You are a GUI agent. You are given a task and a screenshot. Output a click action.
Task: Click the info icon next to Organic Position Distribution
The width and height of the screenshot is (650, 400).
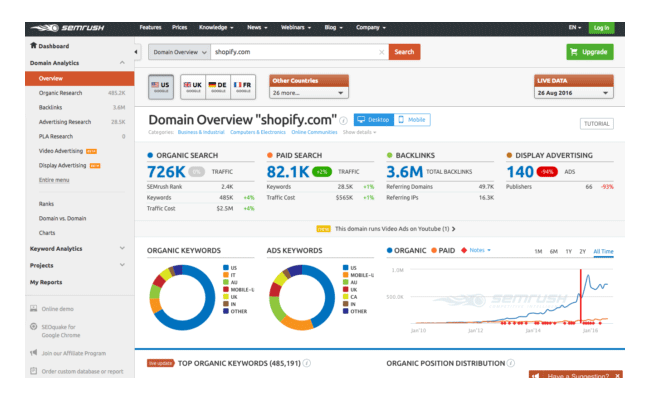(511, 363)
